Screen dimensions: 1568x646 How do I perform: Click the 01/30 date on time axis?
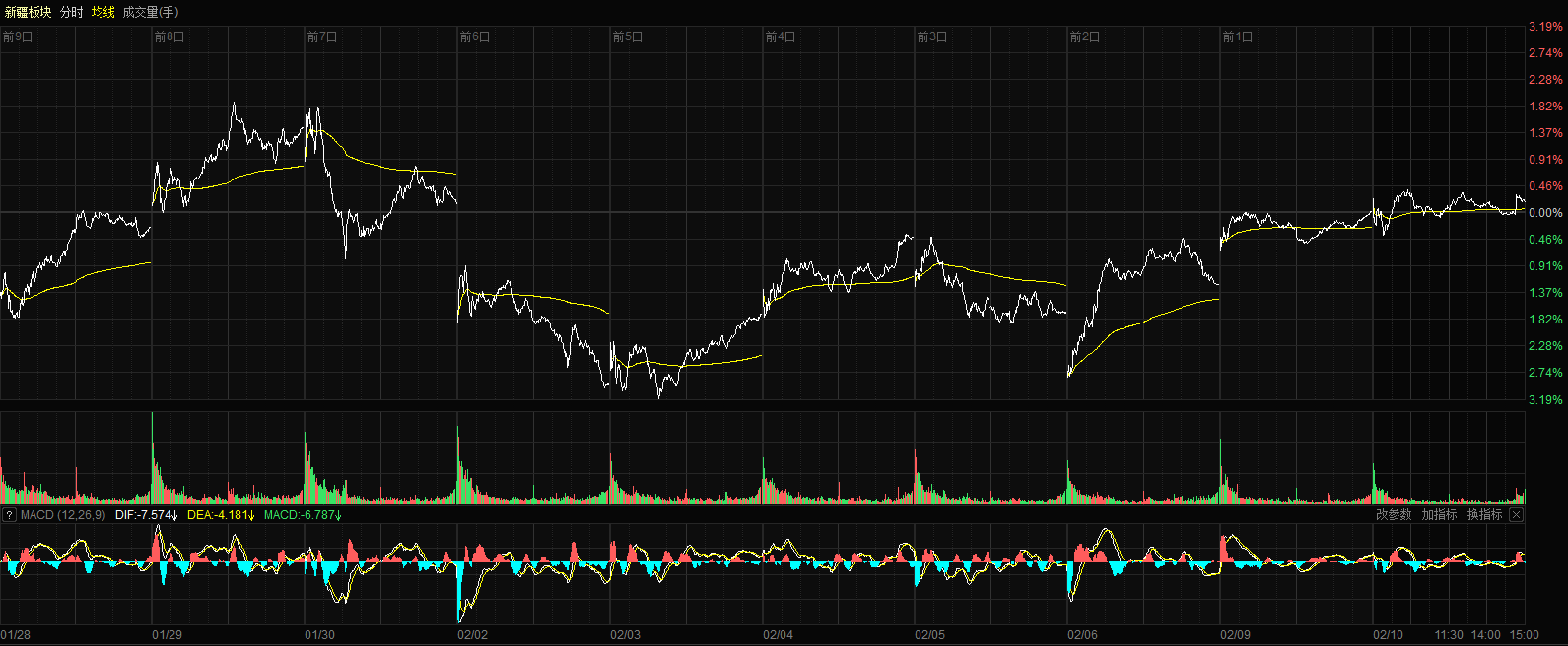click(x=319, y=635)
